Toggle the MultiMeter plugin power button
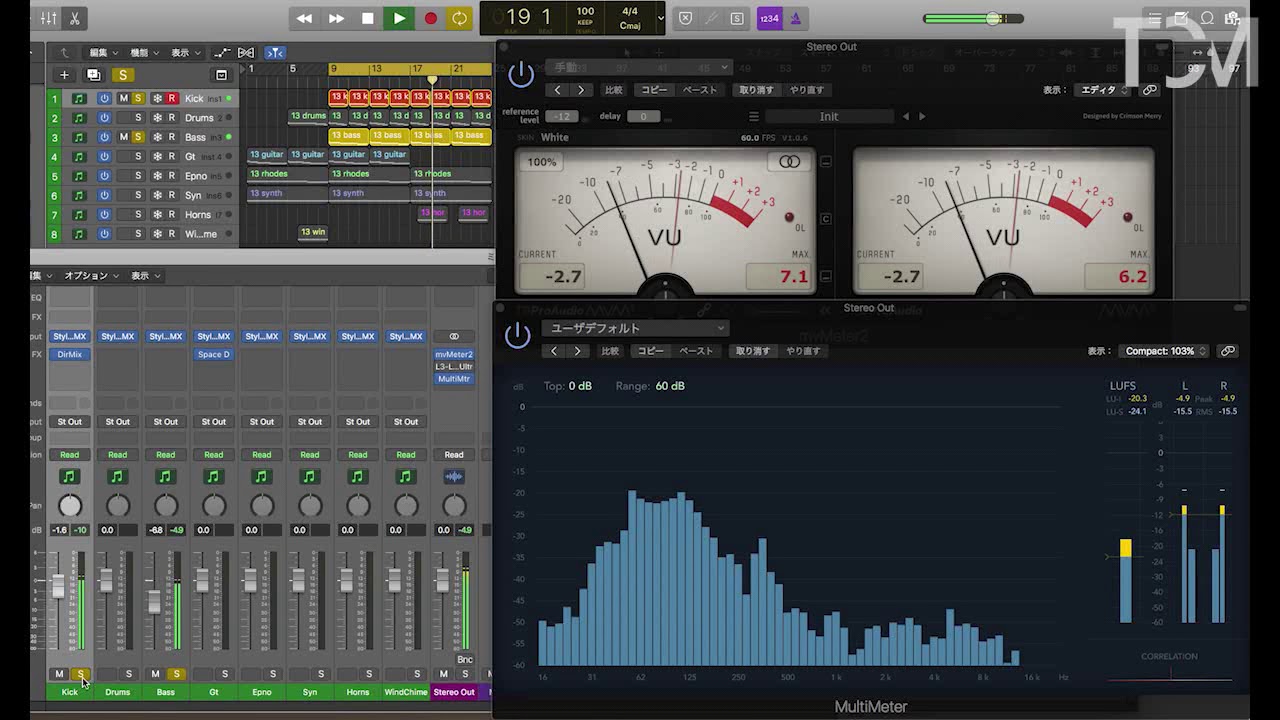Screen dimensions: 1280x720 pyautogui.click(x=518, y=336)
